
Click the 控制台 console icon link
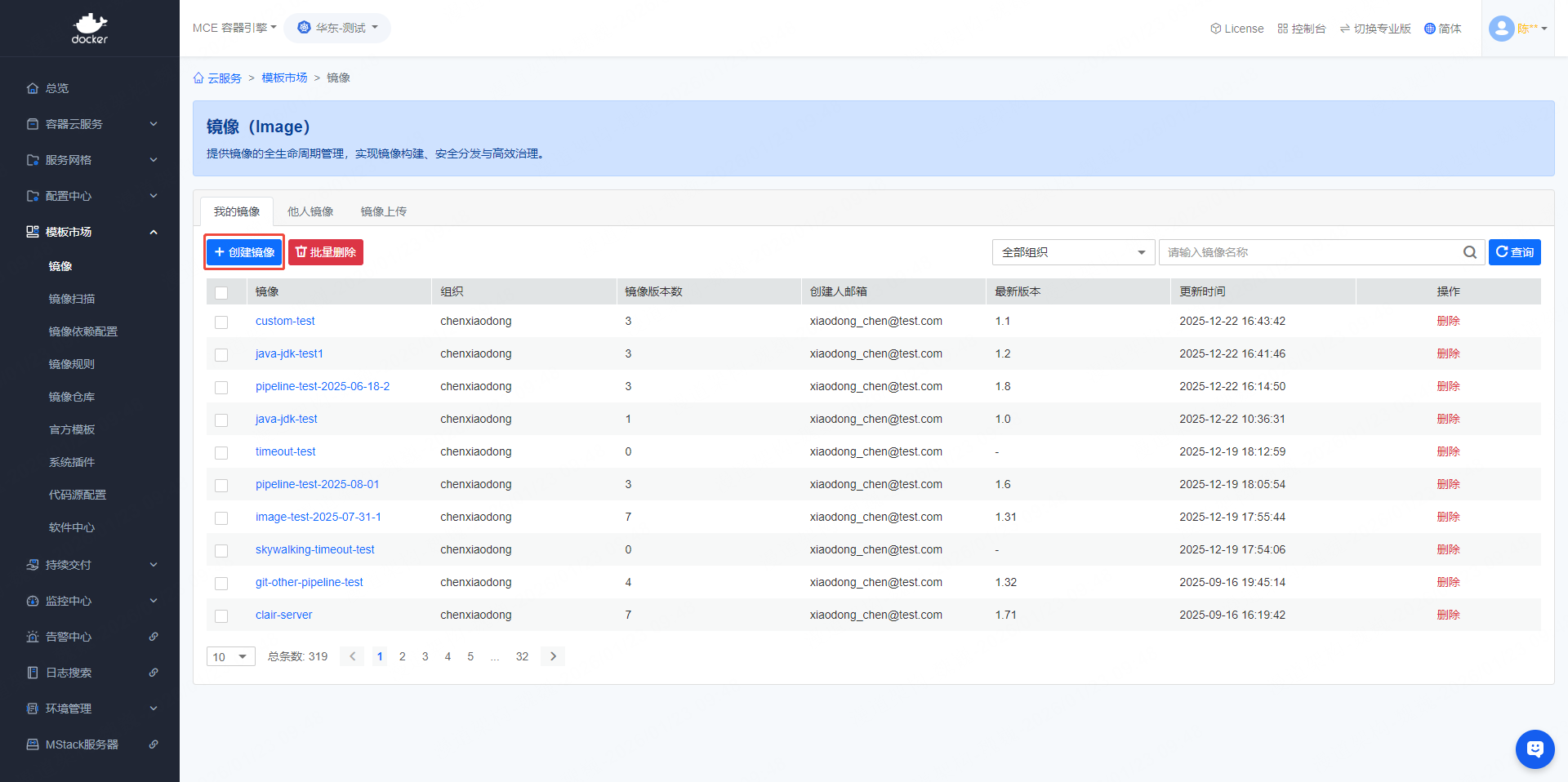pyautogui.click(x=1301, y=29)
